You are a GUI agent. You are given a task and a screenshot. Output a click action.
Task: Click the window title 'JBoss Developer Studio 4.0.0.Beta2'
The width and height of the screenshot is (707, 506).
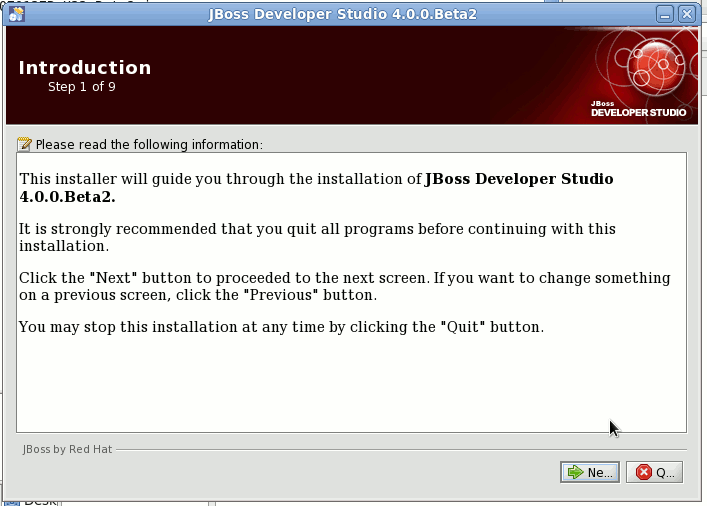point(342,14)
